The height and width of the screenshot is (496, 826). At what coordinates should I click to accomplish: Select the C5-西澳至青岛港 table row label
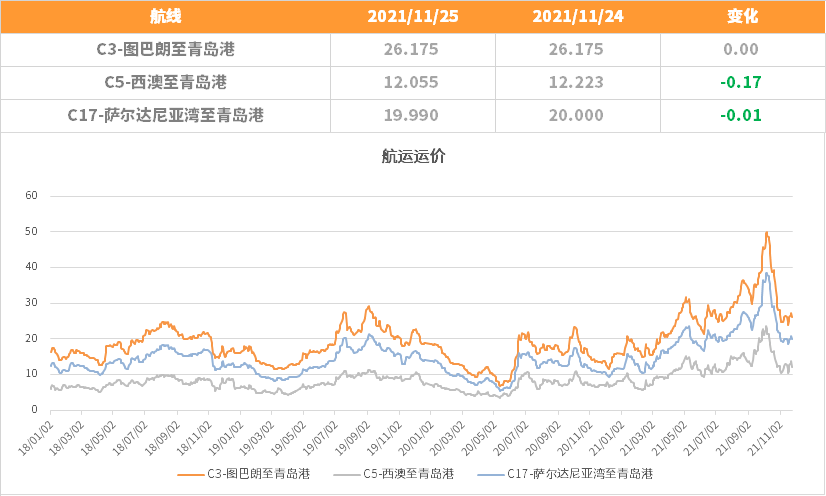166,82
